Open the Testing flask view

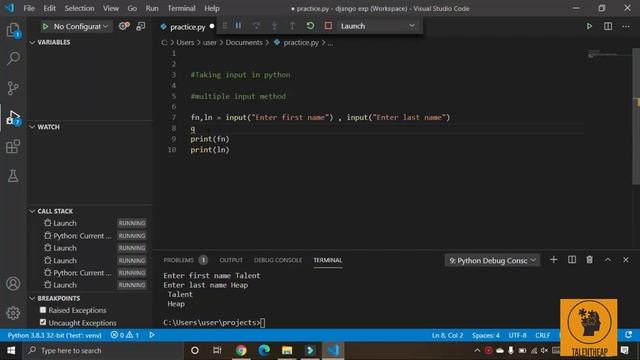pyautogui.click(x=13, y=176)
